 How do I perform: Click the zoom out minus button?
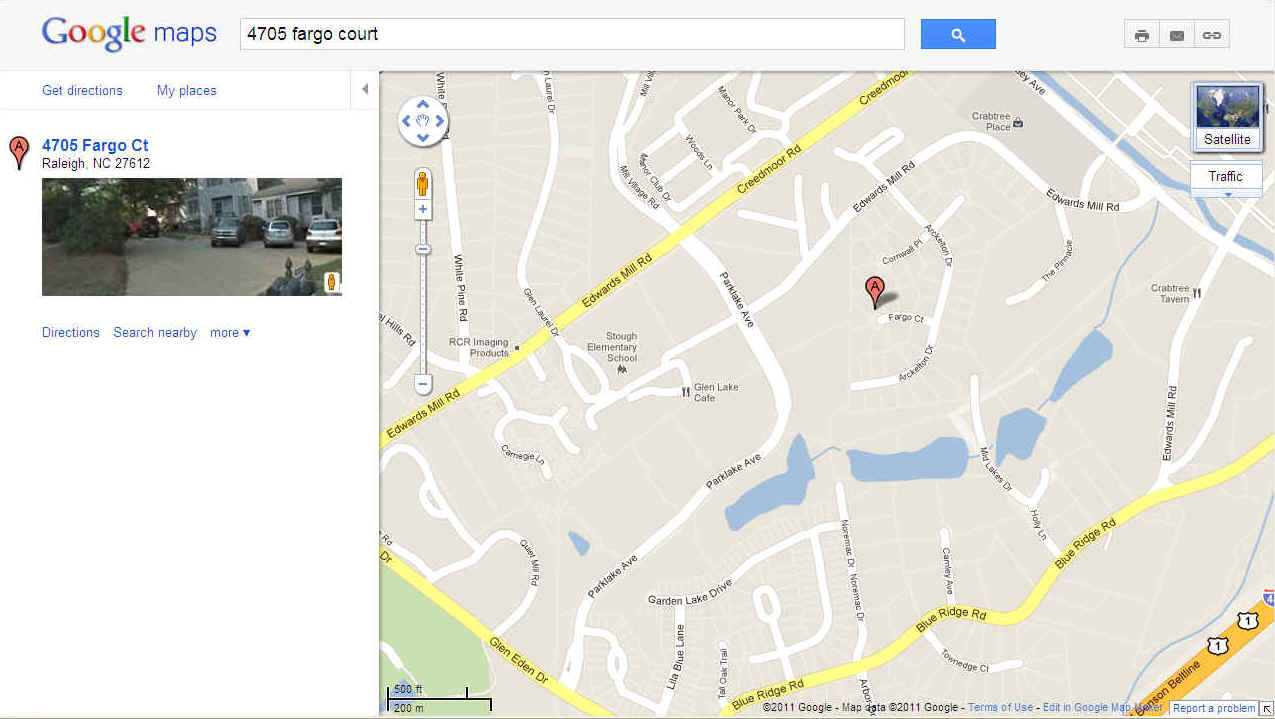[423, 384]
